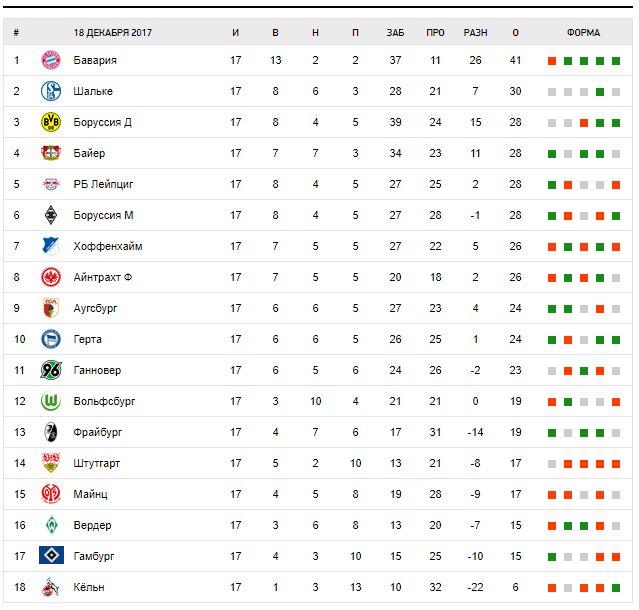Click the Schalke club crest icon
This screenshot has height=610, width=639.
50,92
